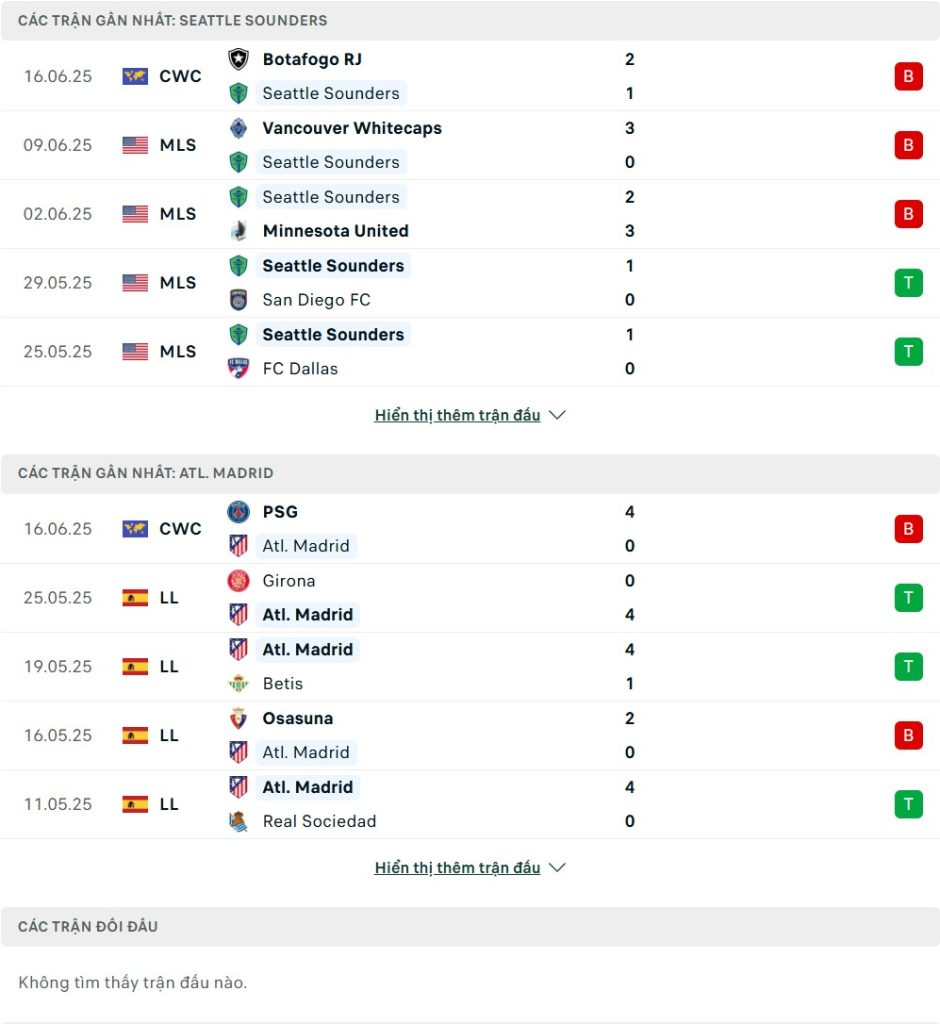
Task: Expand more Atl. Madrid matches chevron
Action: 557,867
